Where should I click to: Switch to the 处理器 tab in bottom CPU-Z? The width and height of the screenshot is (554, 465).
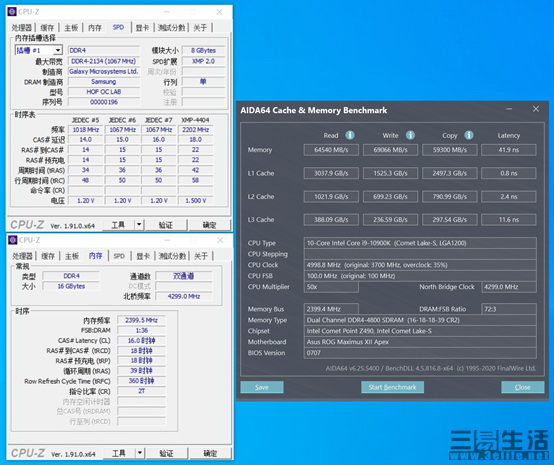tap(23, 256)
